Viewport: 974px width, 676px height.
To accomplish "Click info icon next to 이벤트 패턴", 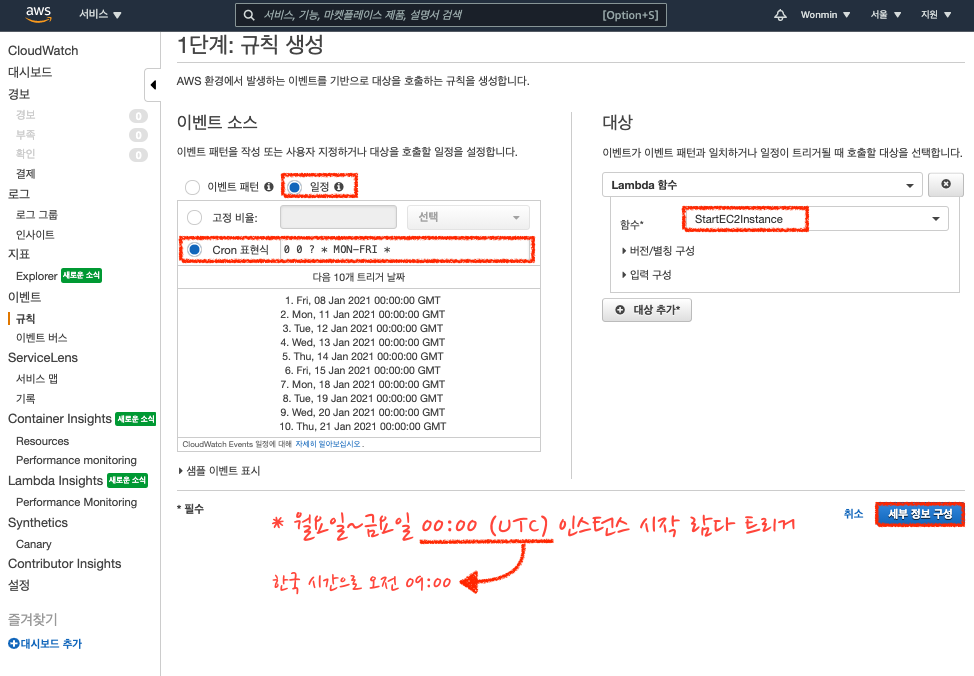I will pyautogui.click(x=268, y=186).
